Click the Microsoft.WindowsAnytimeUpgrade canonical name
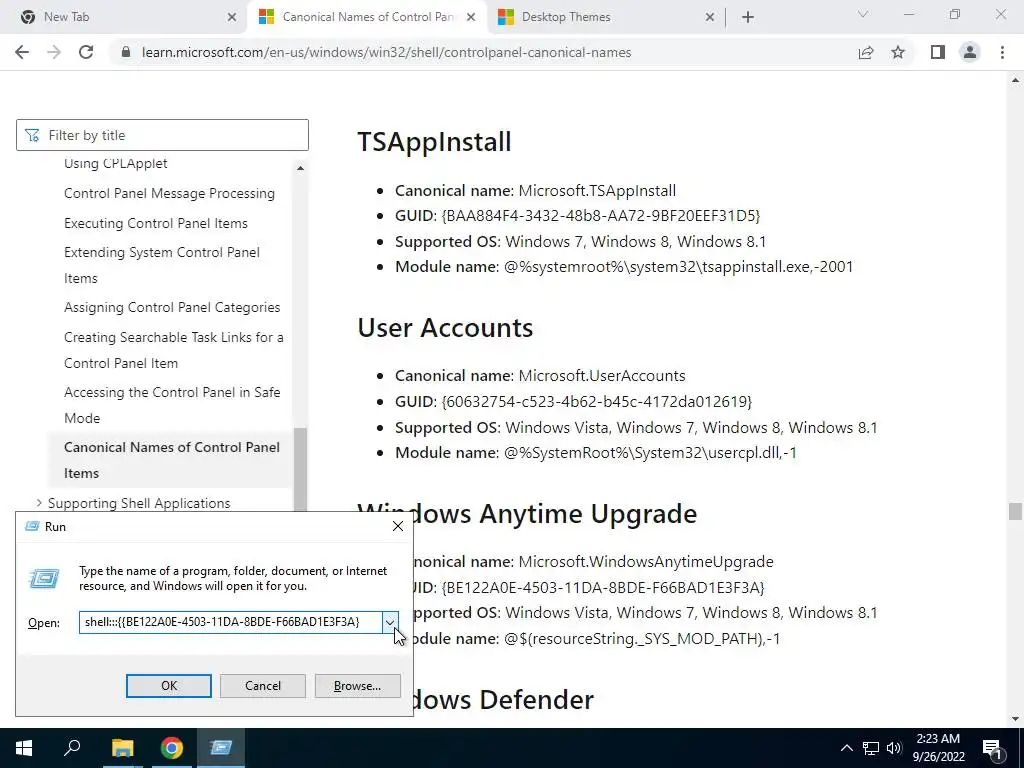Image resolution: width=1024 pixels, height=768 pixels. point(646,562)
